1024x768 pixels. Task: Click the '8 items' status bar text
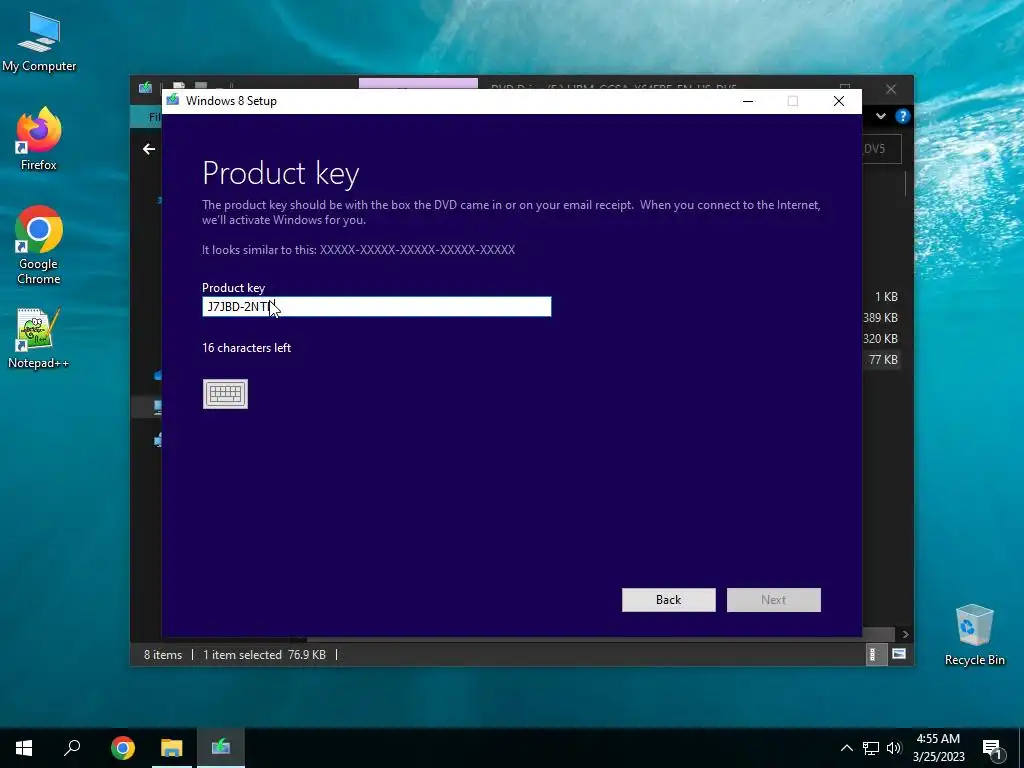point(163,654)
